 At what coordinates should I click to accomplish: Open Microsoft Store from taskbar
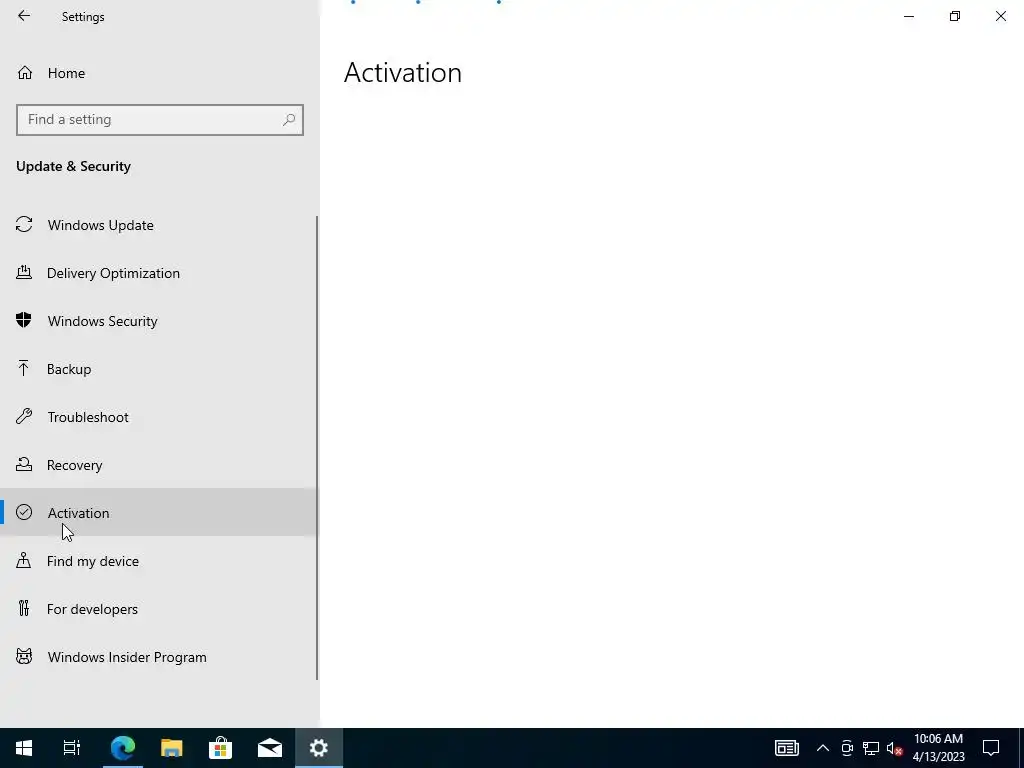pyautogui.click(x=221, y=748)
